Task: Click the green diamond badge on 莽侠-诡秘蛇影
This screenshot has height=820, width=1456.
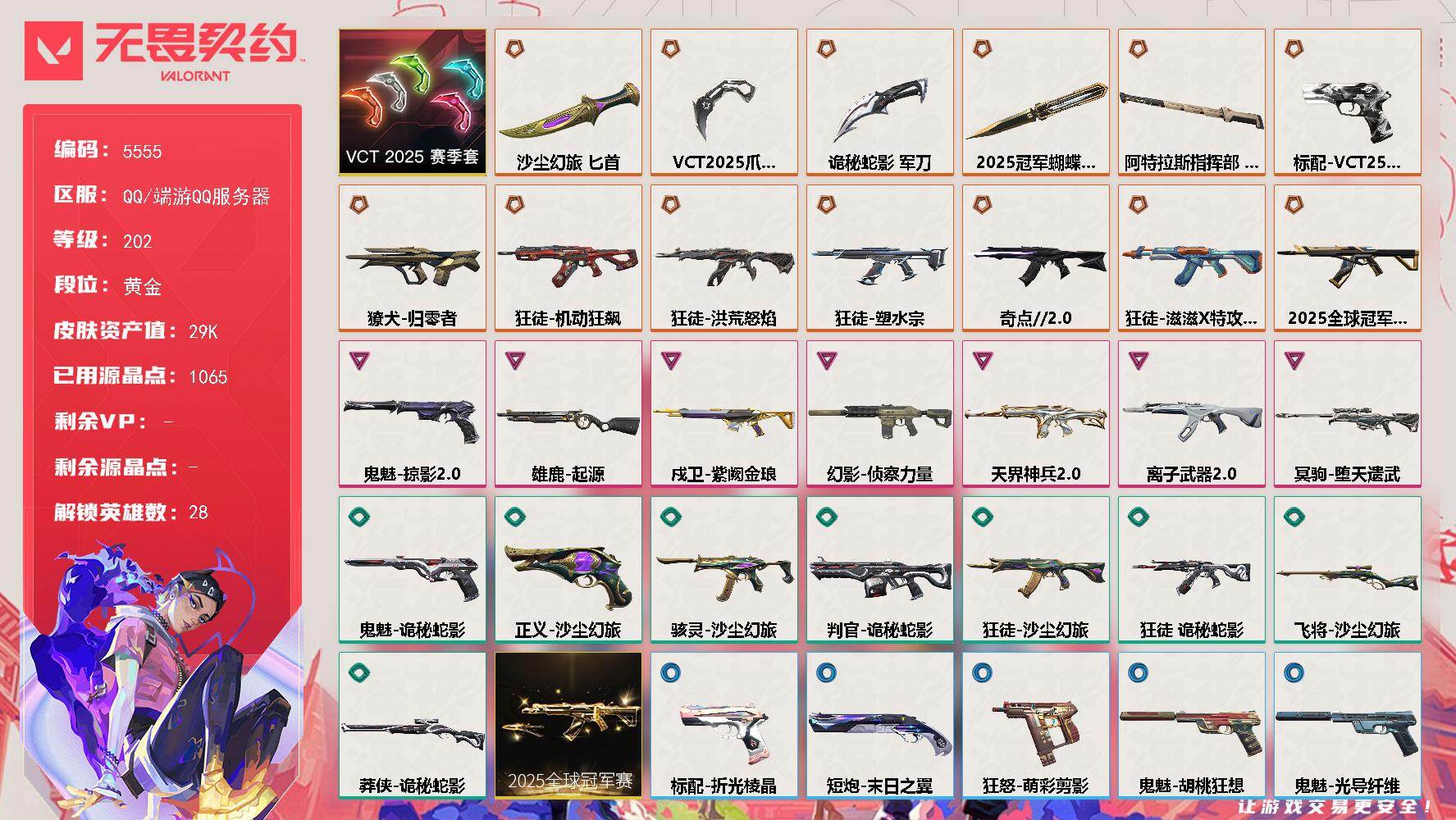Action: pos(359,672)
